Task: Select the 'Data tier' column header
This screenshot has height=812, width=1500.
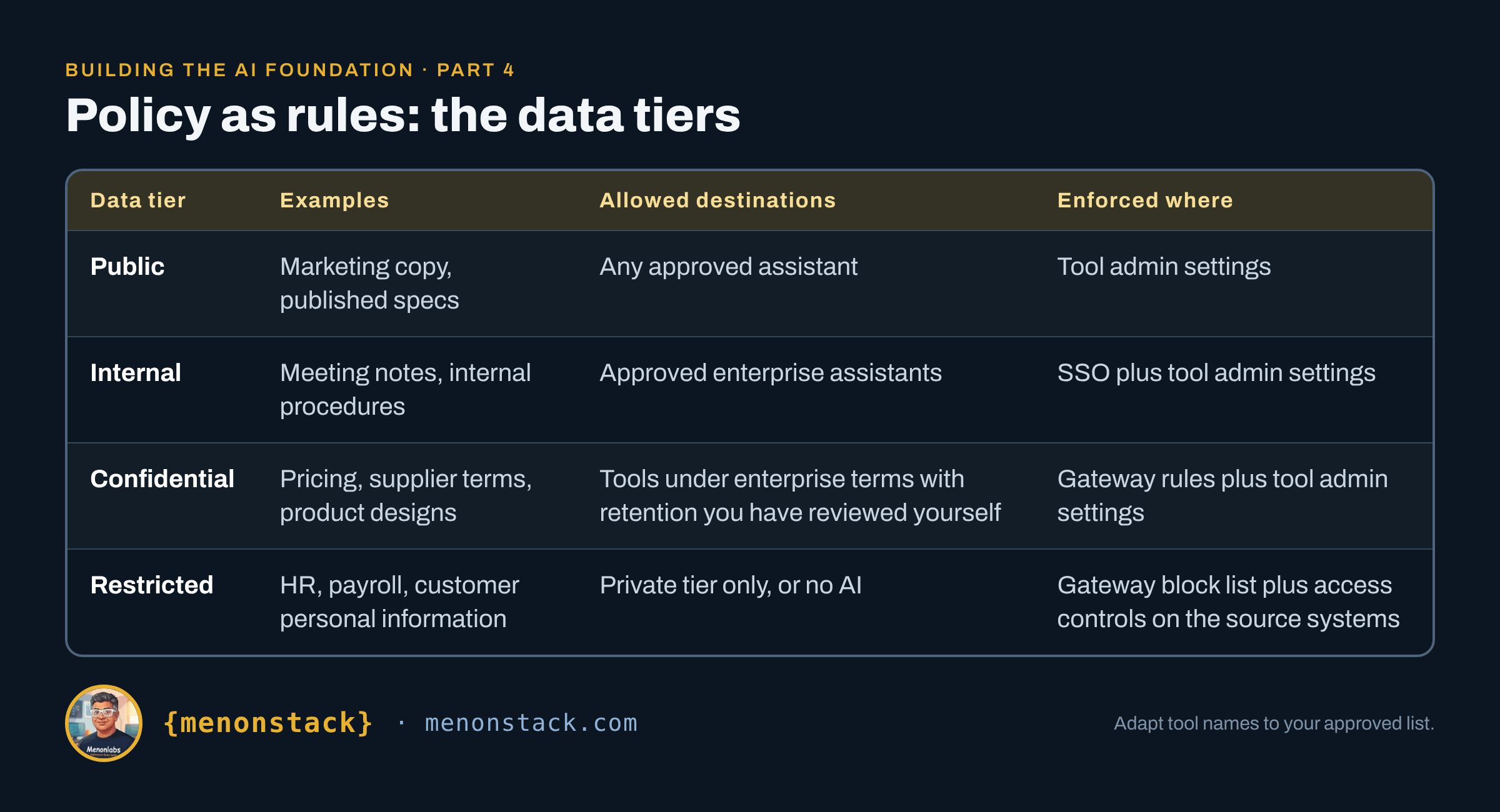Action: click(138, 201)
